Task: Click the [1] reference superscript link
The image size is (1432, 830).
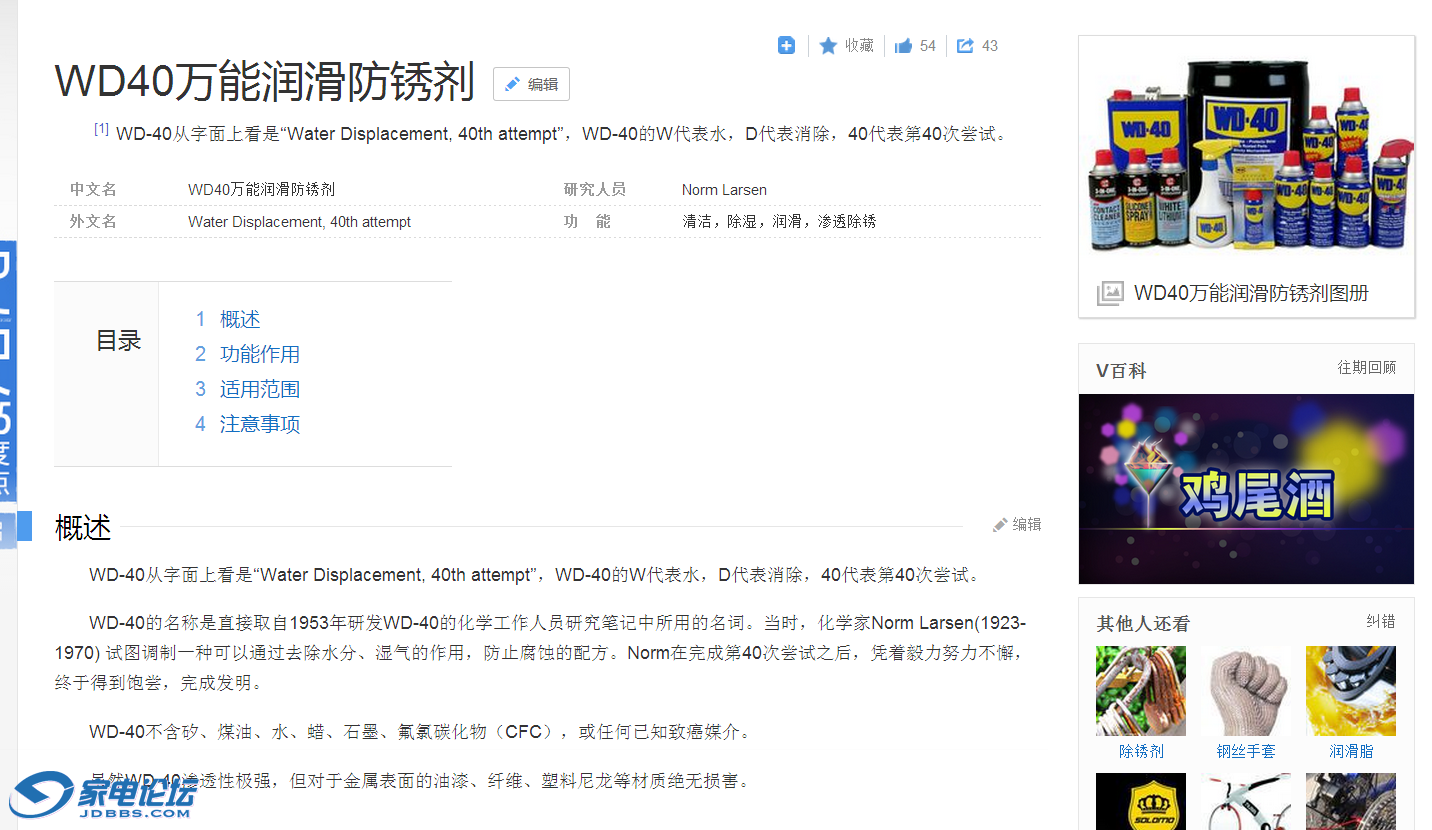Action: [100, 127]
